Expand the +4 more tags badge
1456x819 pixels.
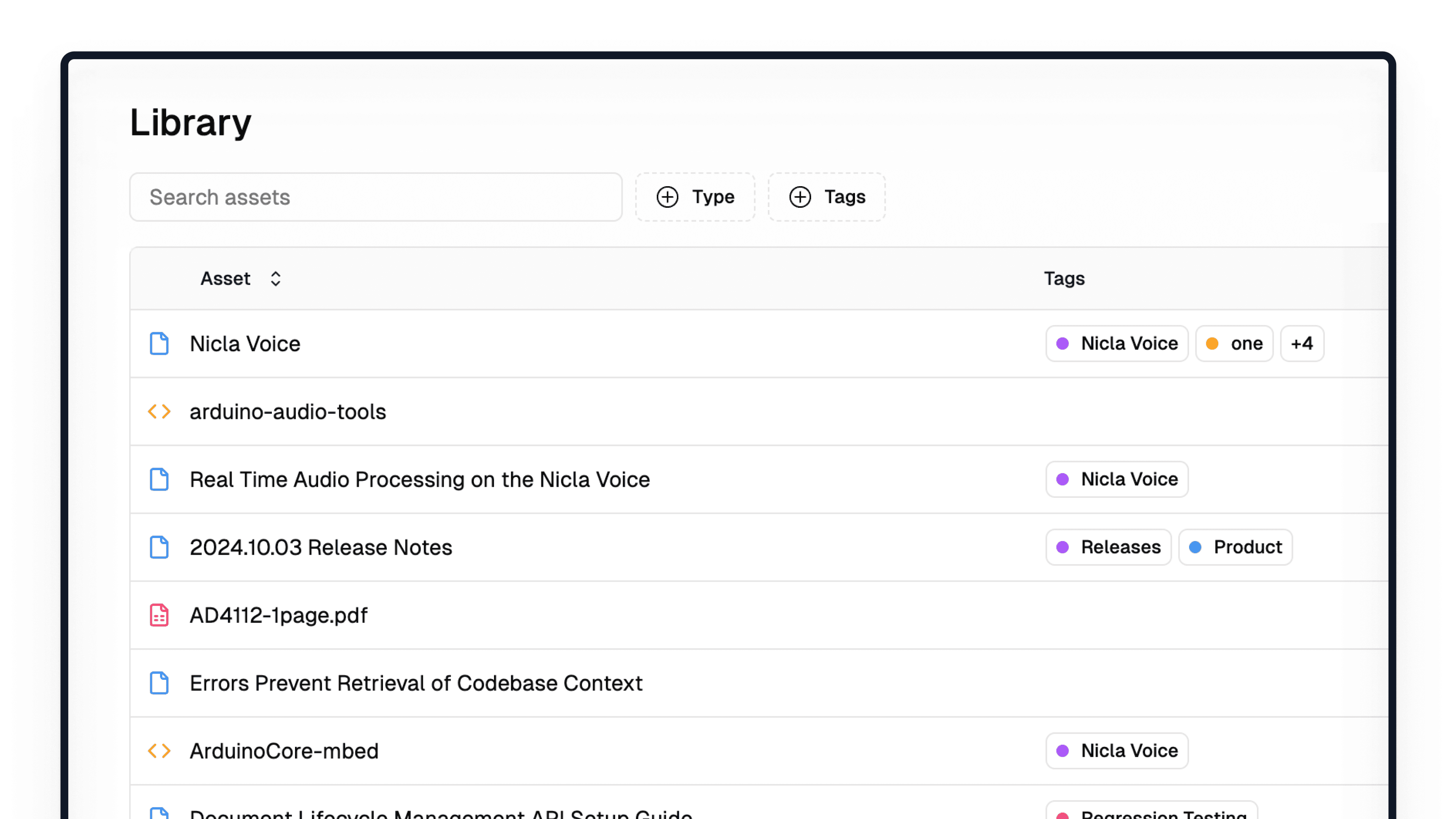click(1302, 344)
